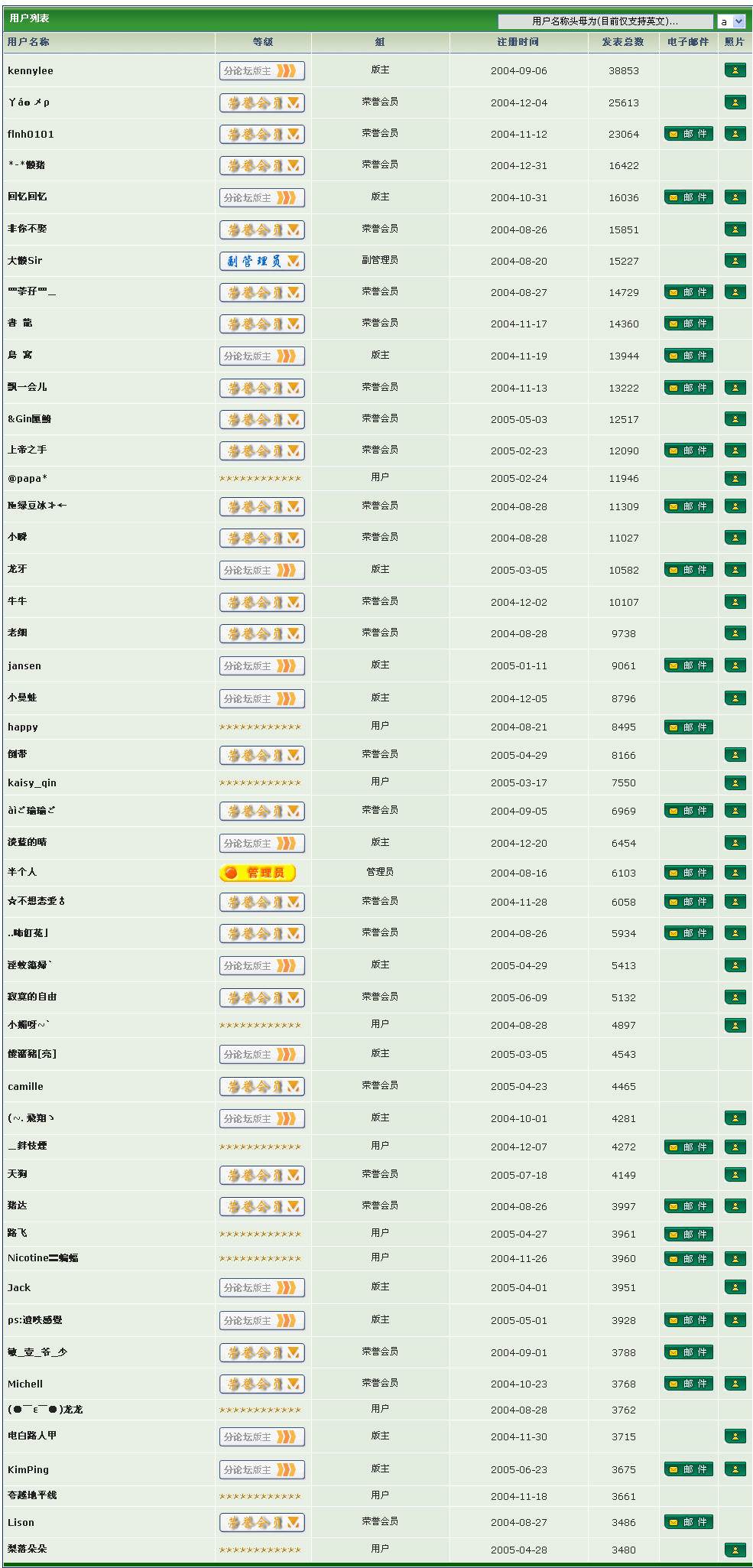The width and height of the screenshot is (753, 1568).
Task: Click the 等级 column header
Action: tap(262, 42)
